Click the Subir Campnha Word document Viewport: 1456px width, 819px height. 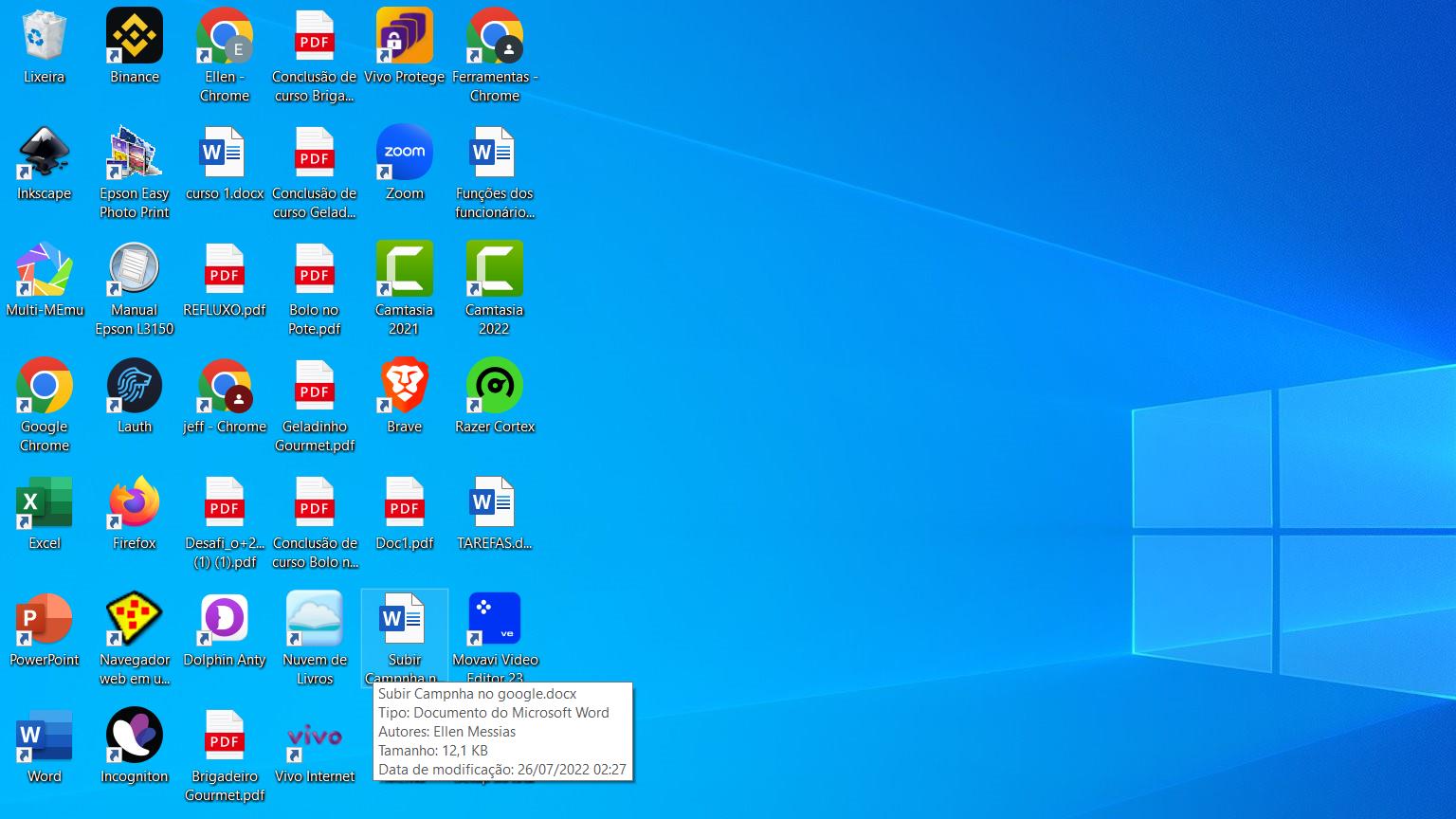point(405,619)
